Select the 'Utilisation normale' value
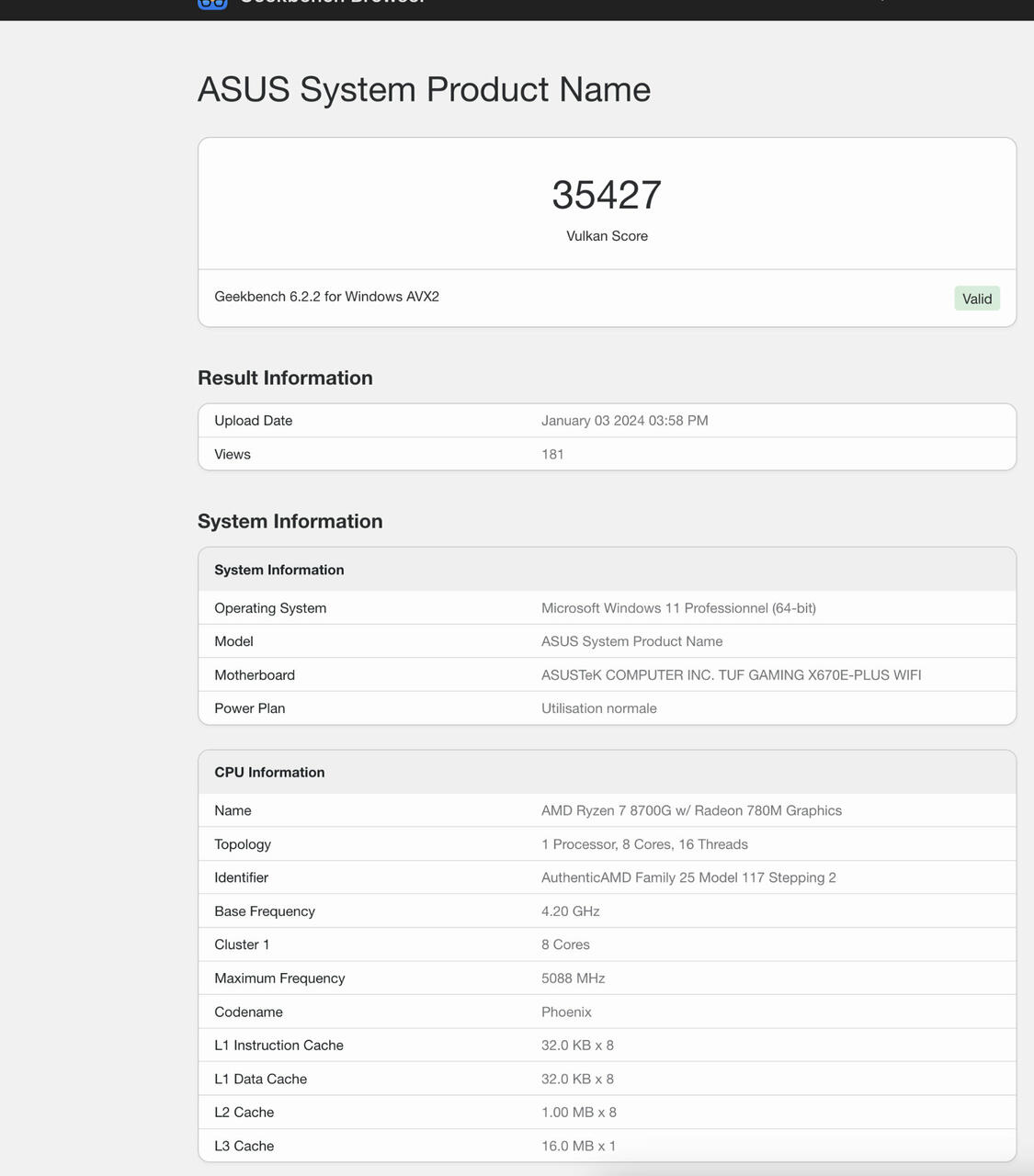Image resolution: width=1034 pixels, height=1176 pixels. [x=599, y=708]
